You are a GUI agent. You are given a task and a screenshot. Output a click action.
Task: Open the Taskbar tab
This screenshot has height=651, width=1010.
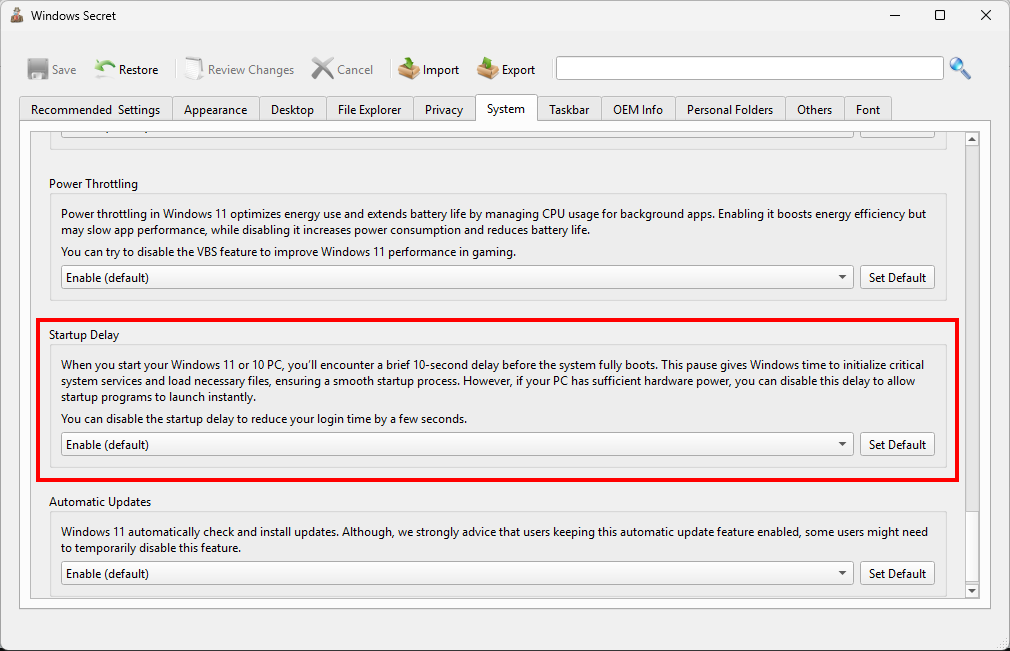click(x=569, y=109)
